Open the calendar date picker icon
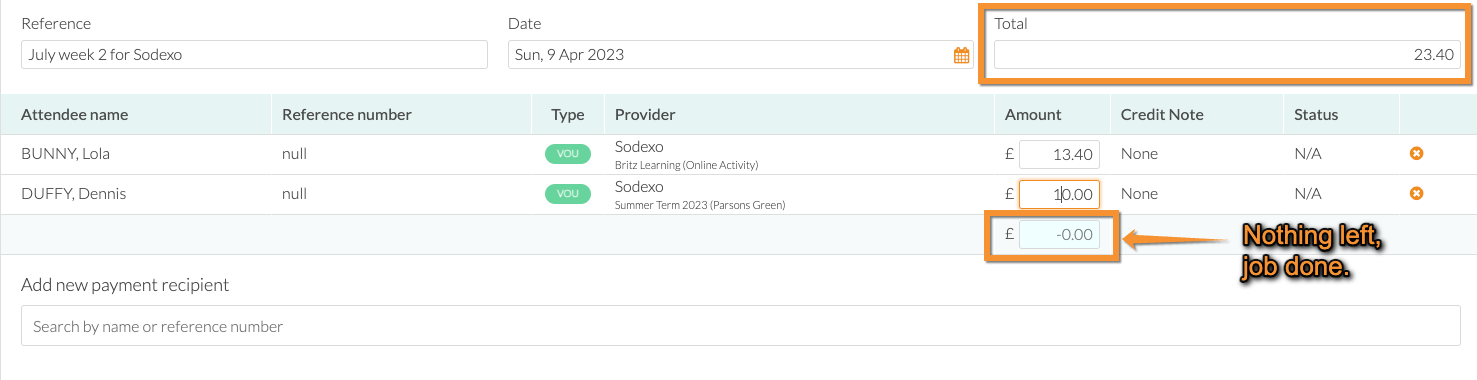The image size is (1477, 380). click(x=961, y=55)
